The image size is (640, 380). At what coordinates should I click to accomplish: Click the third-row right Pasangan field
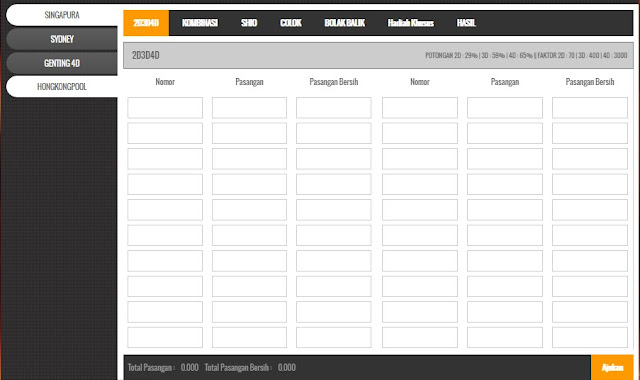[505, 159]
